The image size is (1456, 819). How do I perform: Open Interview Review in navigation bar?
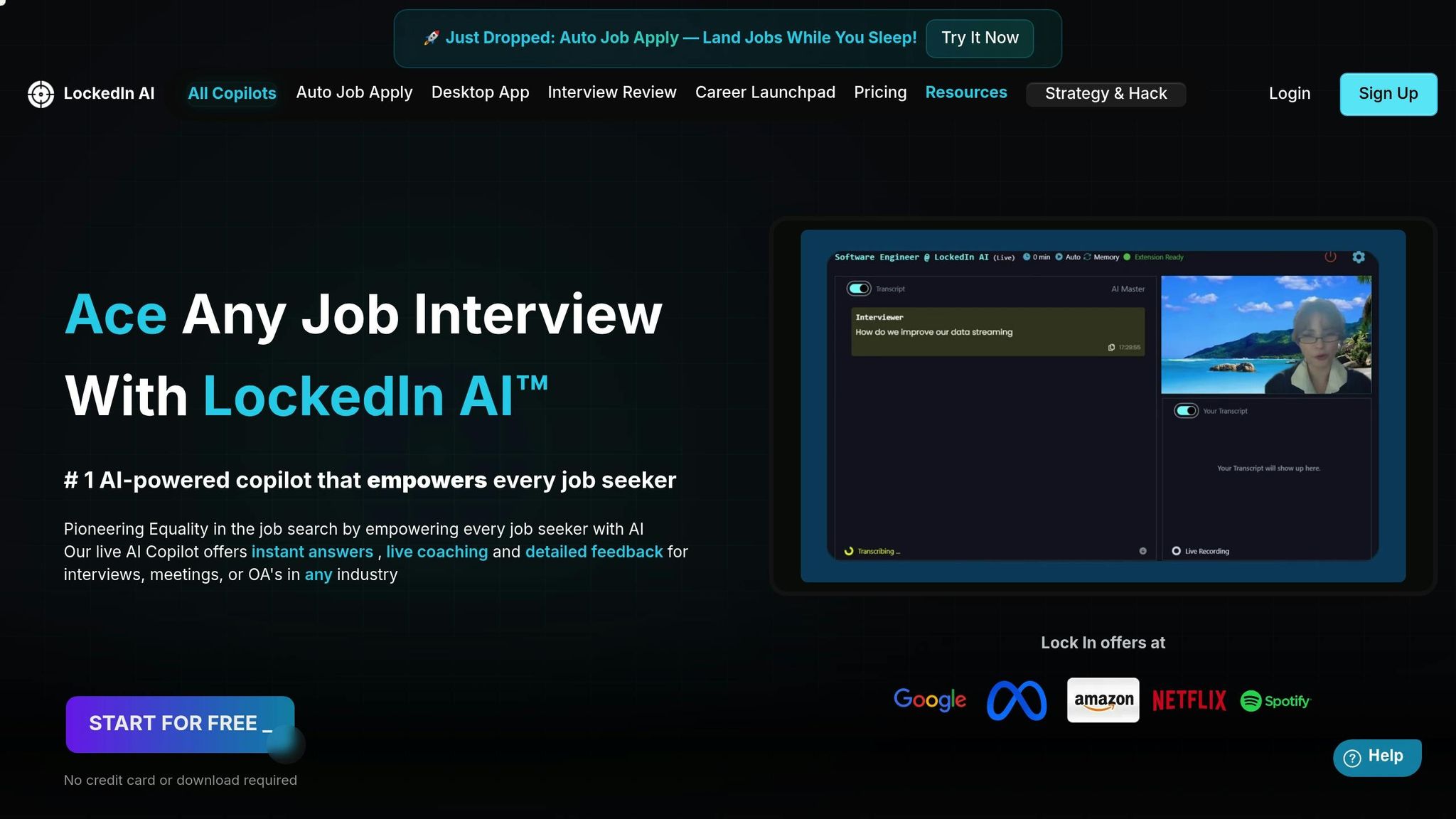(x=612, y=92)
